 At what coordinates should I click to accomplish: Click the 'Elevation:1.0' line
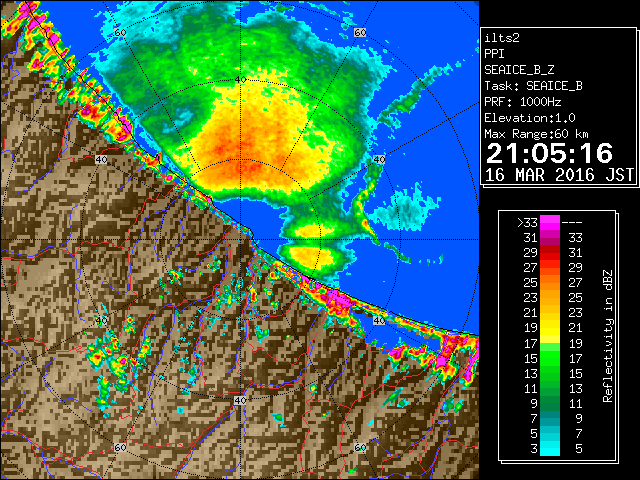[530, 118]
